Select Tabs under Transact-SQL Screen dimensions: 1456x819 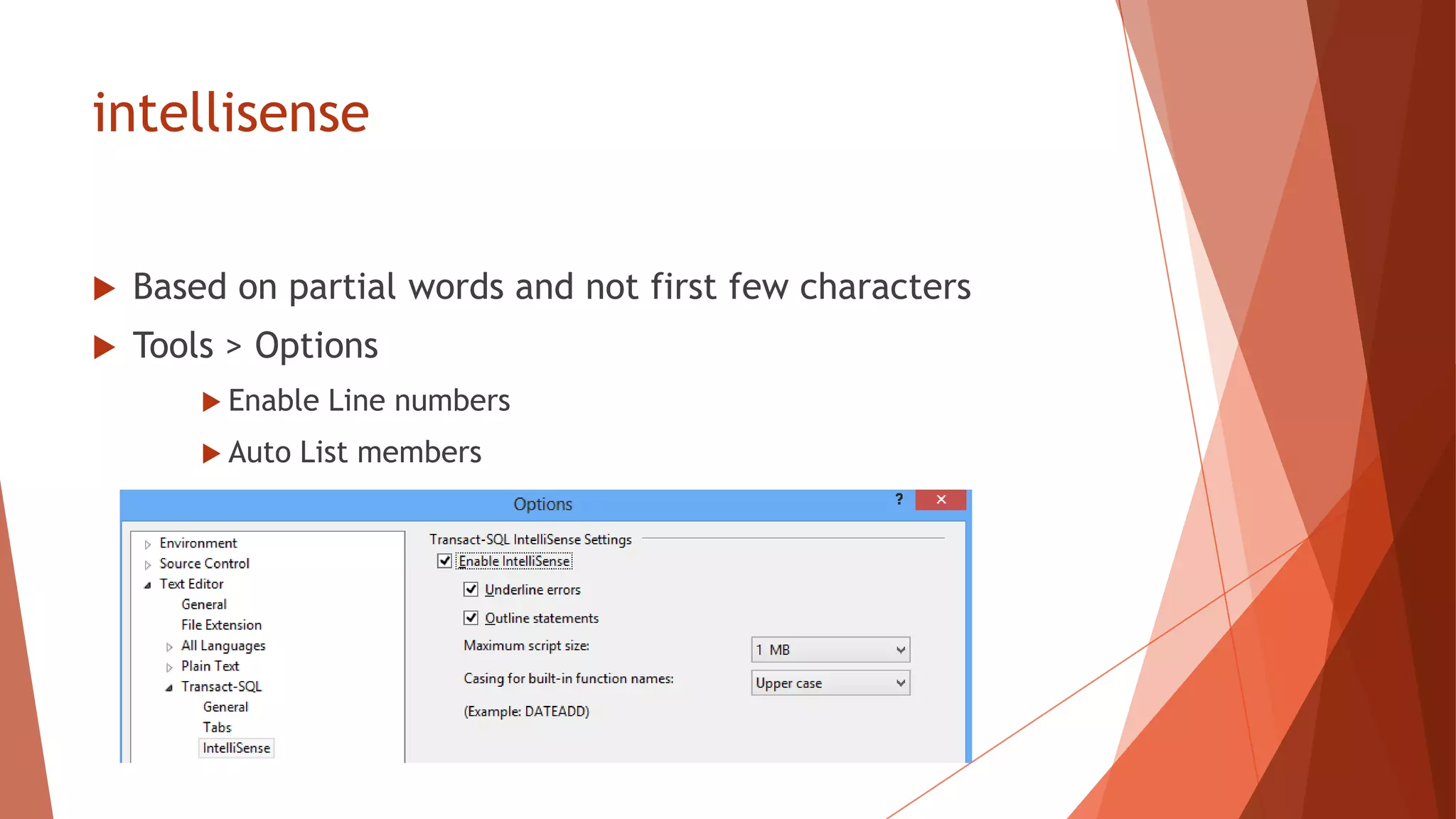pyautogui.click(x=217, y=727)
